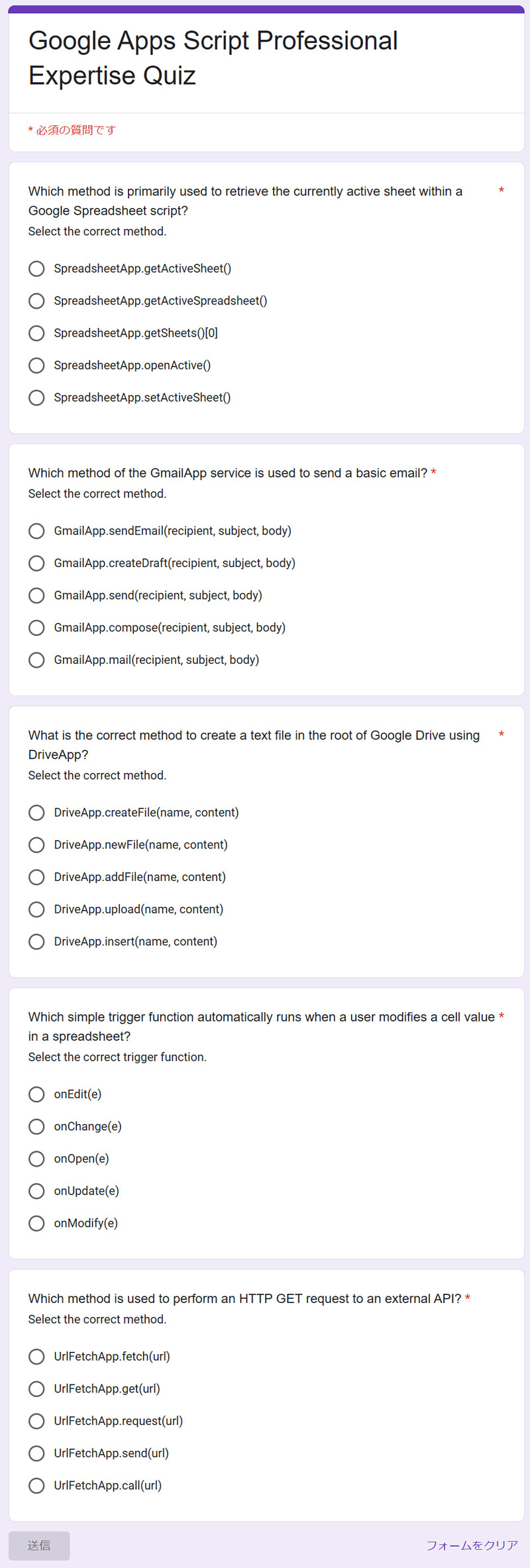Select UrlFetchApp.fetch(url) radio option
Image resolution: width=530 pixels, height=1568 pixels.
[36, 1356]
